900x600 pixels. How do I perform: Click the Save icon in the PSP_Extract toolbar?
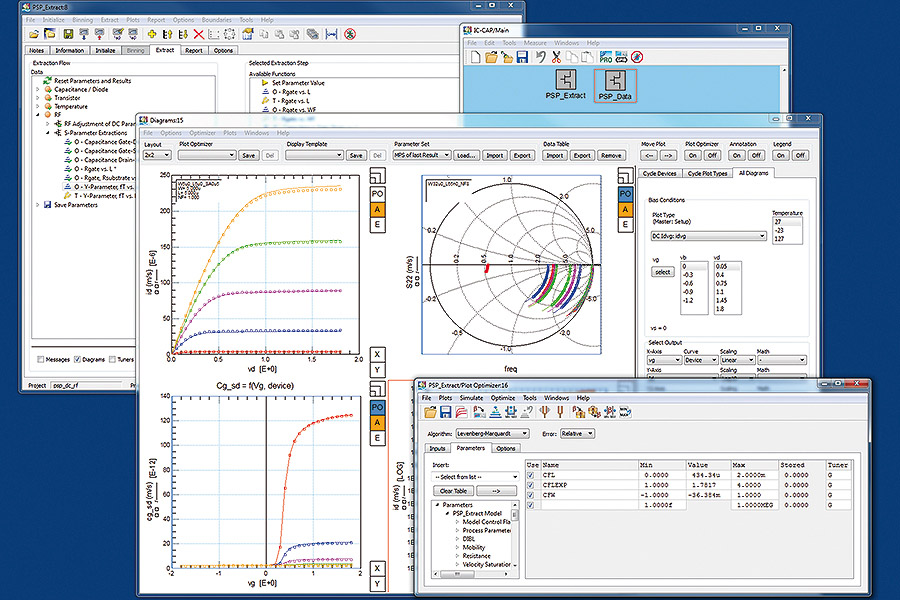(x=67, y=33)
